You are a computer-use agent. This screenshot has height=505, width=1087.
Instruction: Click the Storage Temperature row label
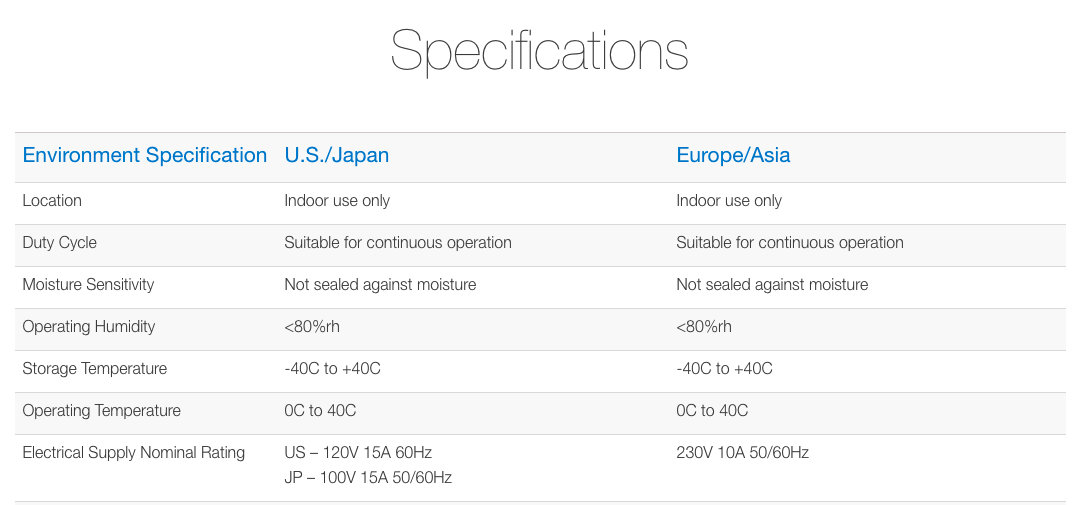click(94, 368)
